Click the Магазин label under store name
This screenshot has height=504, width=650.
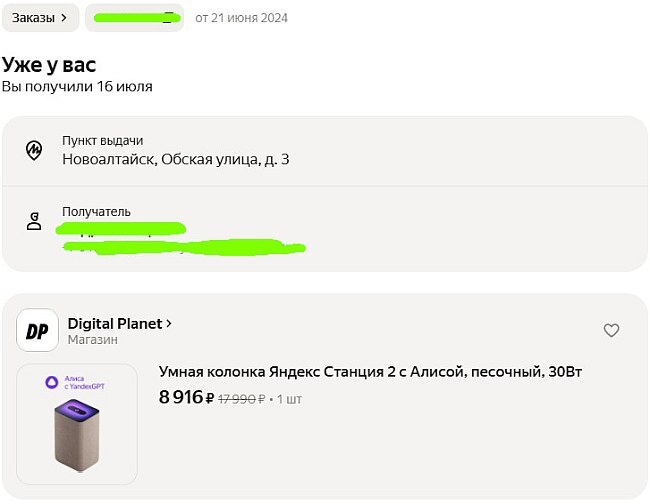tap(92, 340)
